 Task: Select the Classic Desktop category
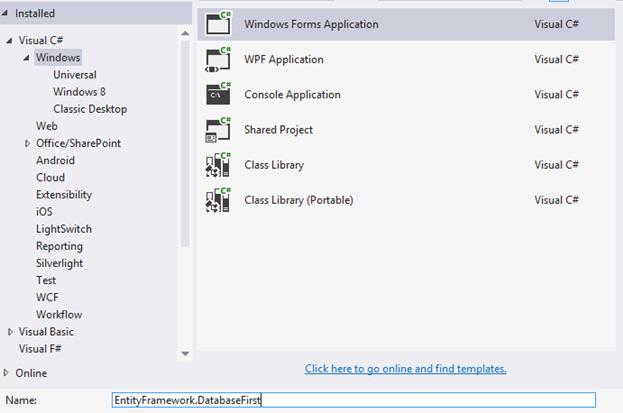(90, 109)
